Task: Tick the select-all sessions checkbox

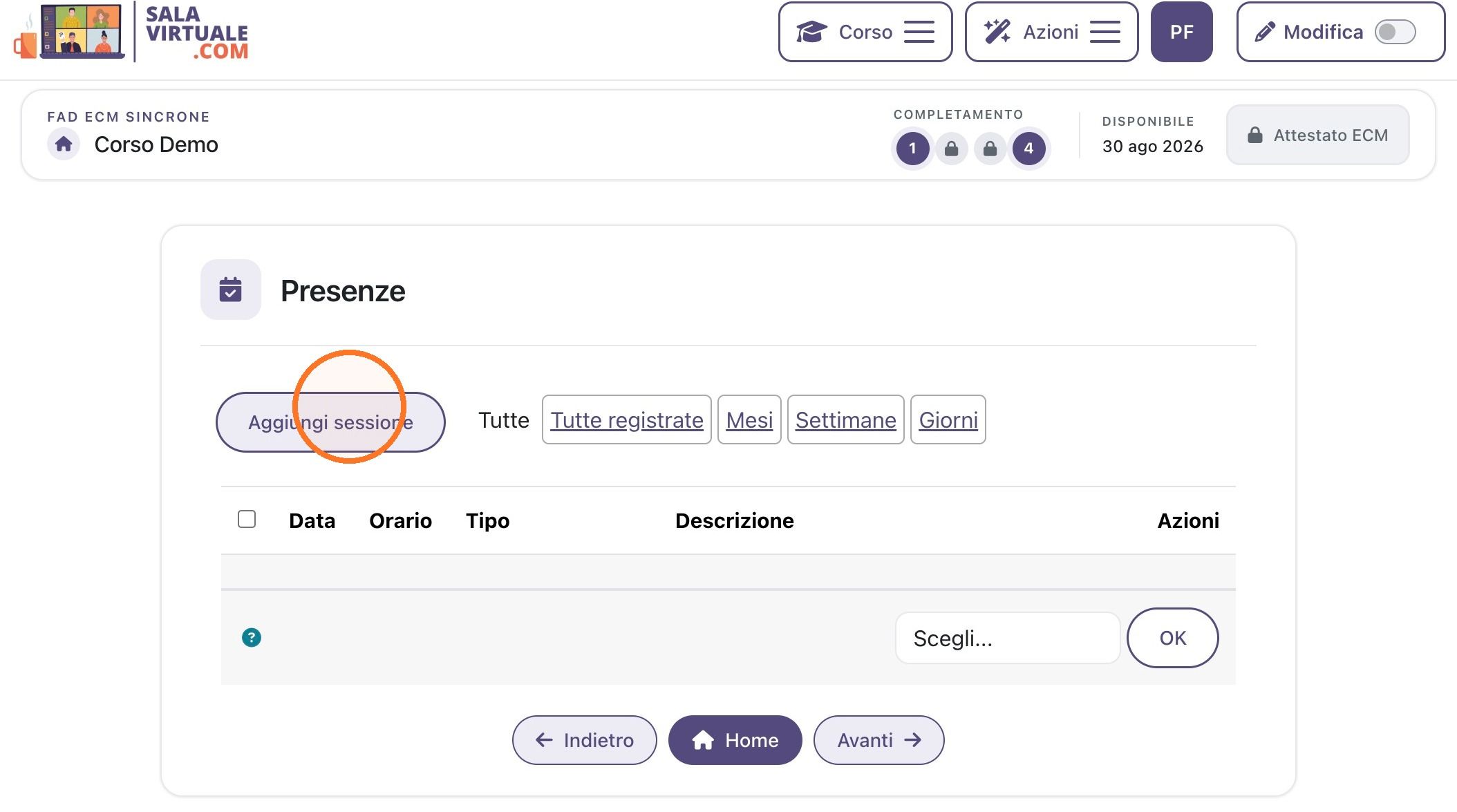Action: pos(247,519)
